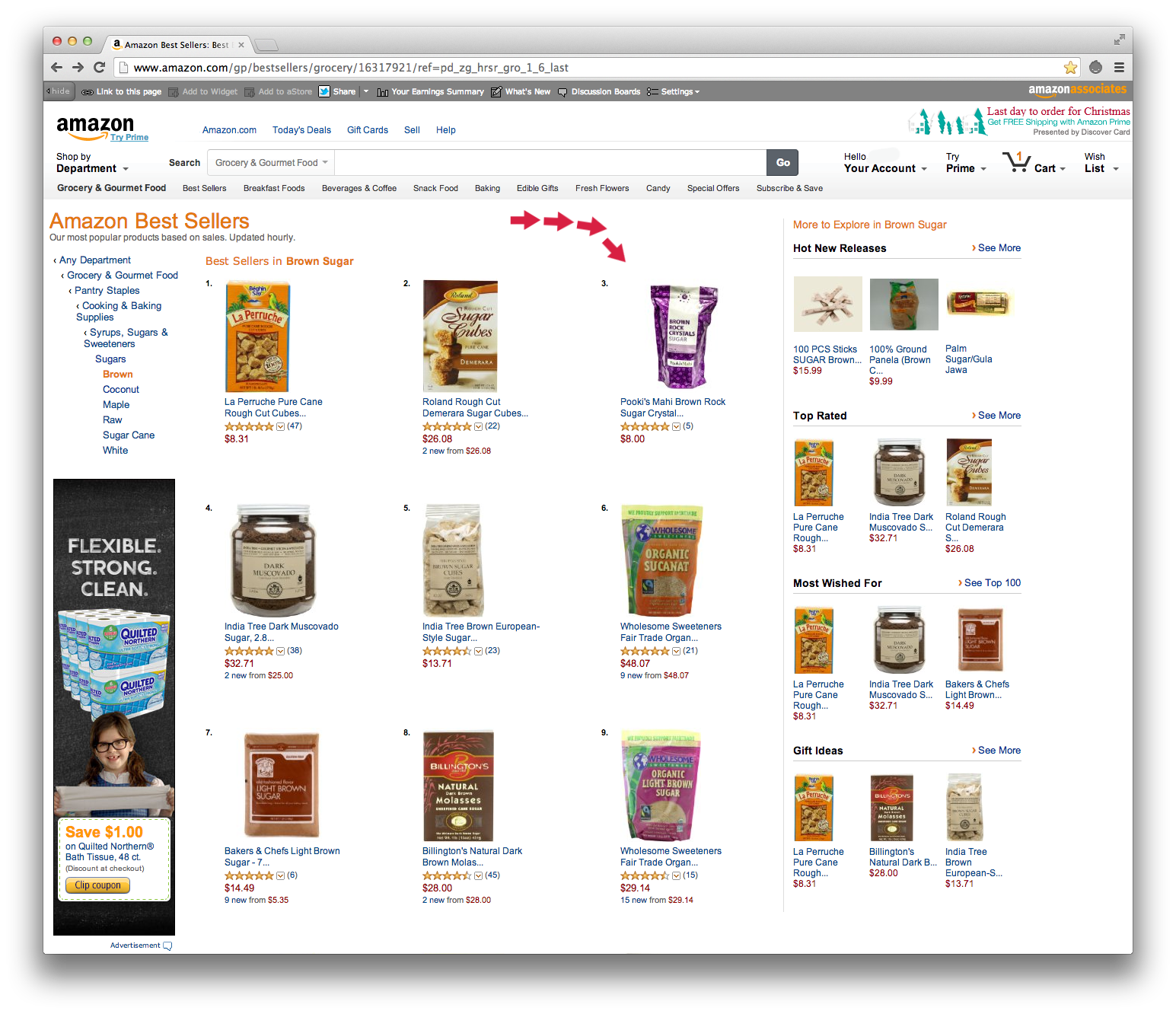Open the shopping cart icon

1017,162
